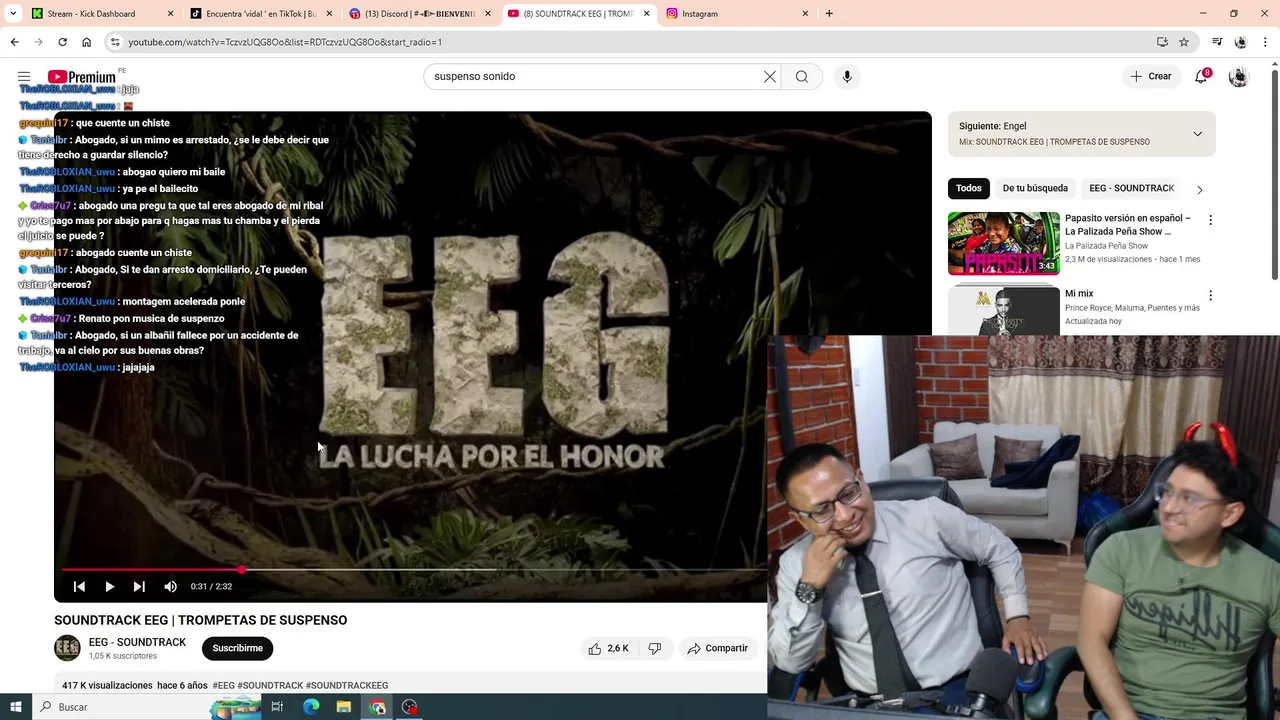Open the YouTube hamburger guide menu
This screenshot has height=720, width=1280.
[24, 77]
